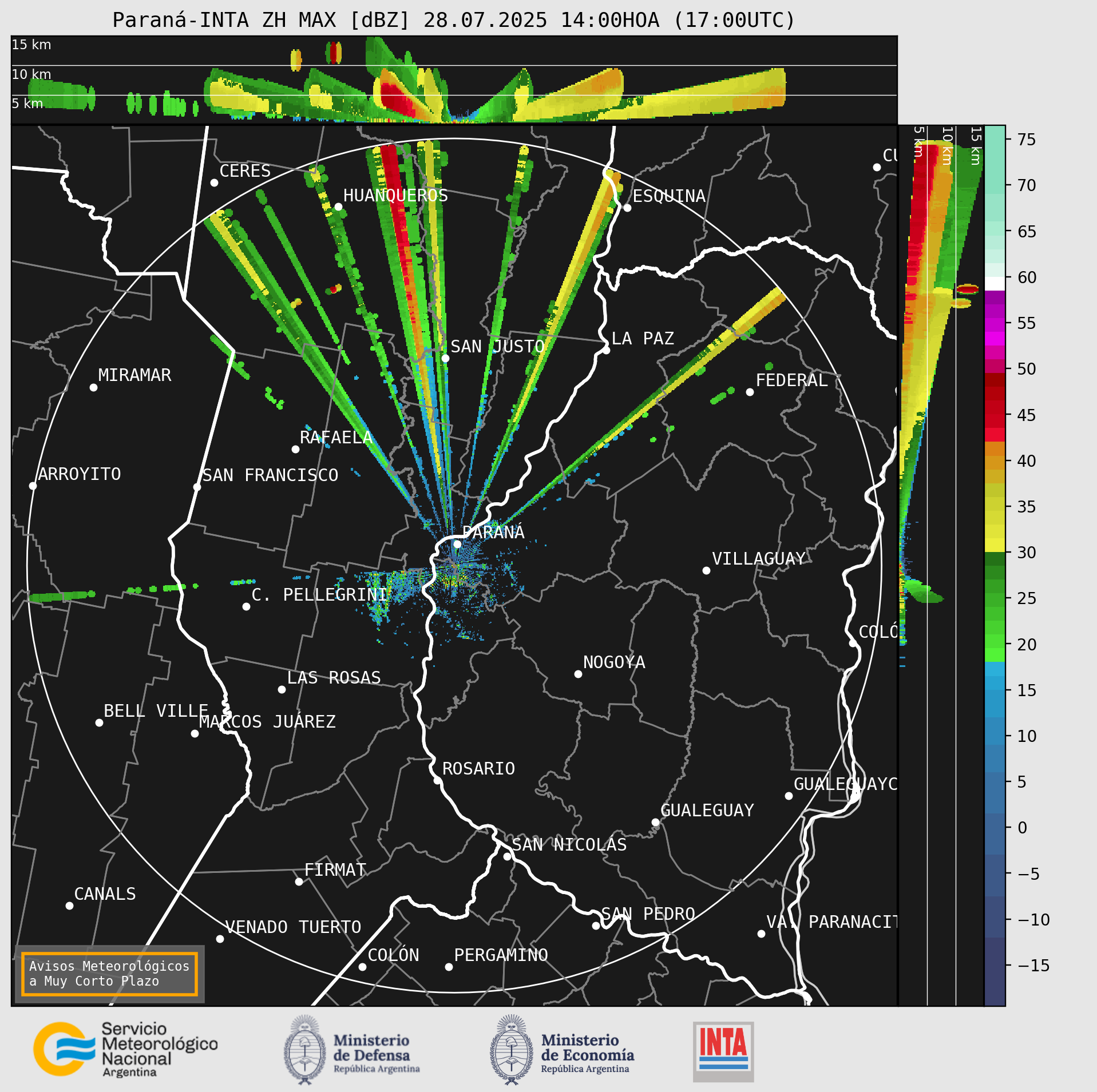Select the SAN JUSTO city marker dot
This screenshot has height=1092, width=1097.
coord(445,358)
